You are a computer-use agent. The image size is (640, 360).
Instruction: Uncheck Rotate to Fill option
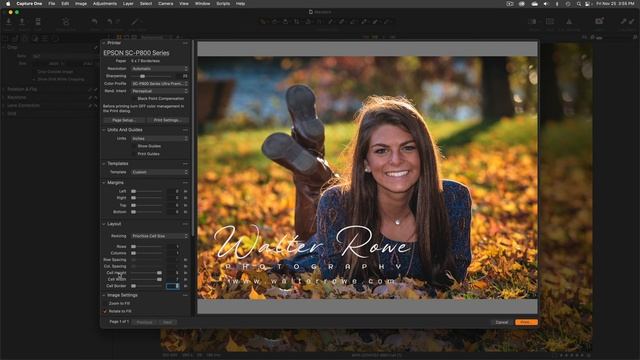[105, 311]
